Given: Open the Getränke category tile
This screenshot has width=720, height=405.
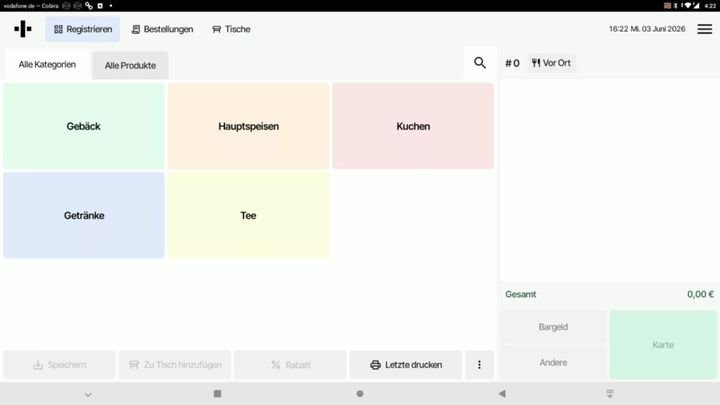Looking at the screenshot, I should point(84,215).
